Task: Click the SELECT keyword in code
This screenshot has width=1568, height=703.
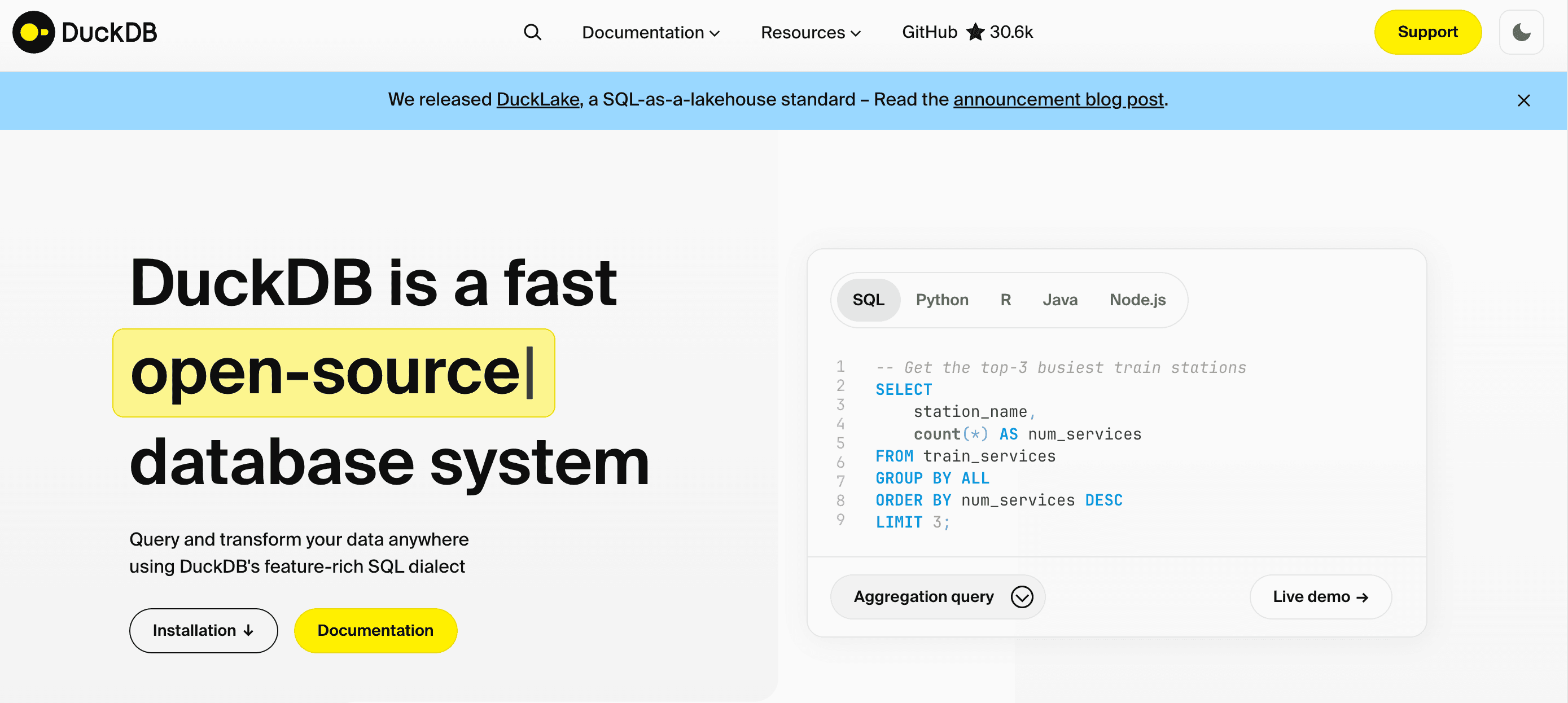Action: [903, 389]
